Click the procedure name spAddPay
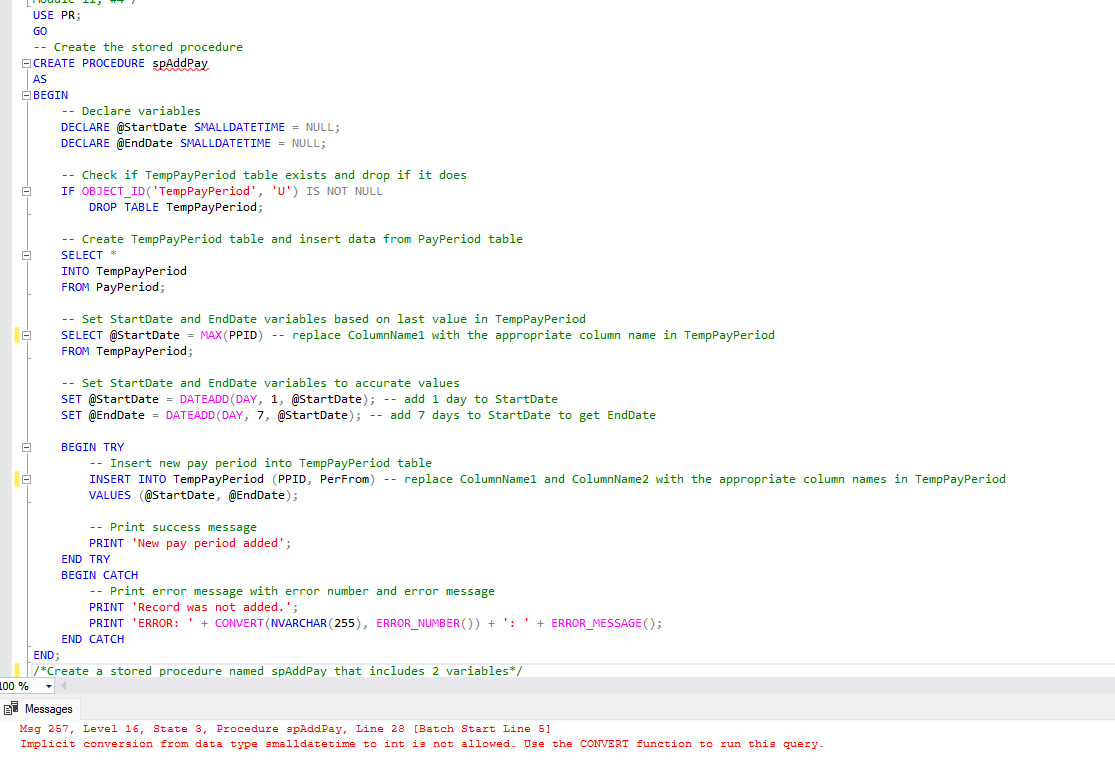 [180, 63]
